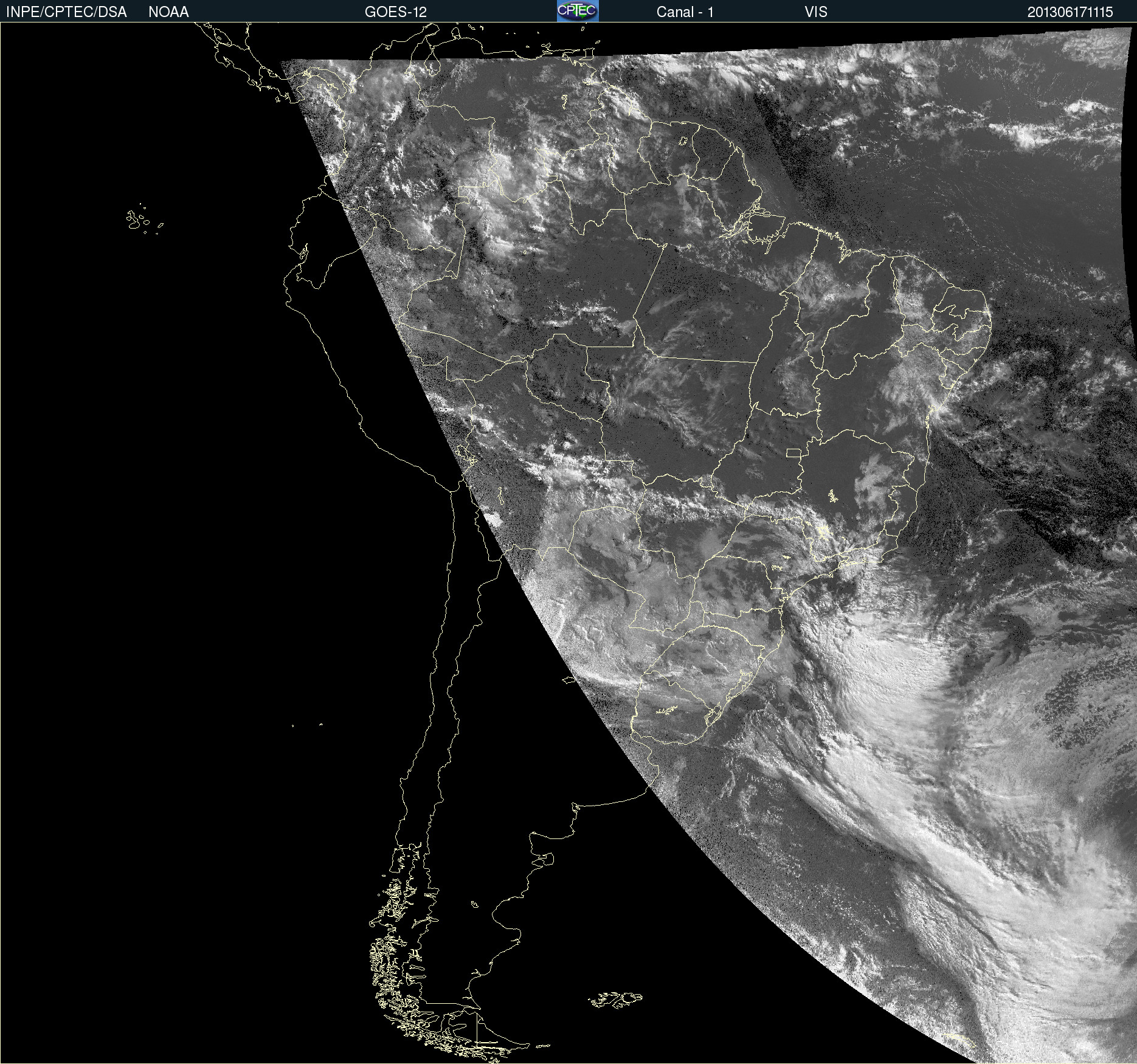Click the 201306171115 timestamp
This screenshot has height=1064, width=1137.
coord(1070,12)
